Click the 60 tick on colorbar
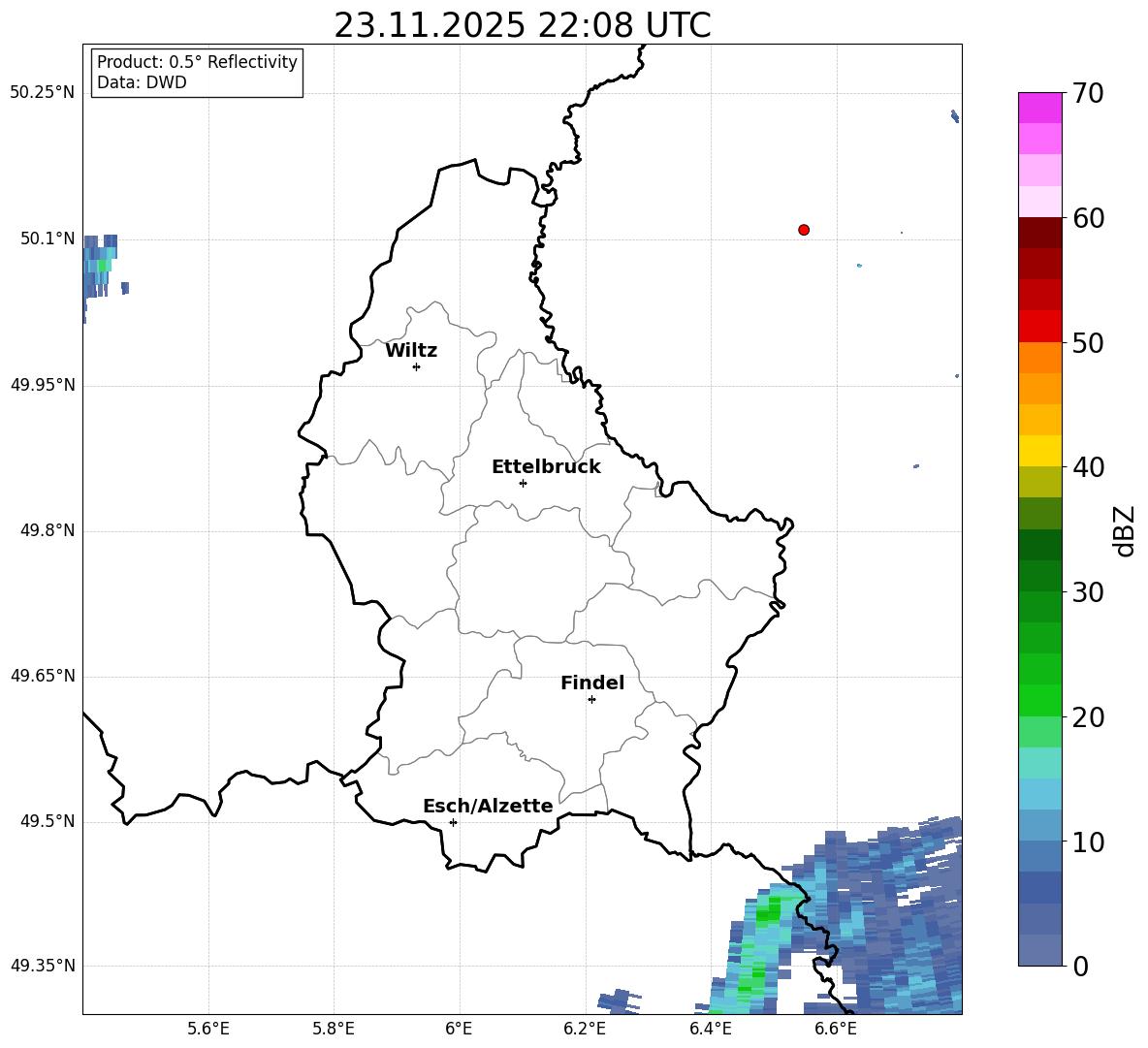The width and height of the screenshot is (1148, 1048). (x=1087, y=218)
